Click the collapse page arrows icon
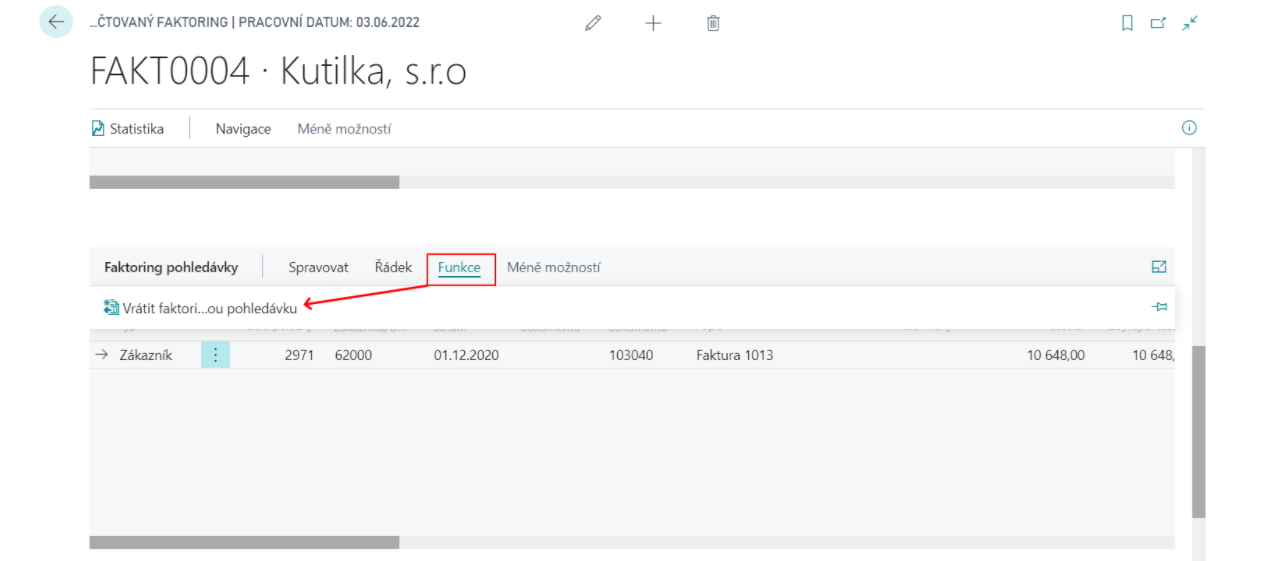1280x561 pixels. coord(1189,23)
